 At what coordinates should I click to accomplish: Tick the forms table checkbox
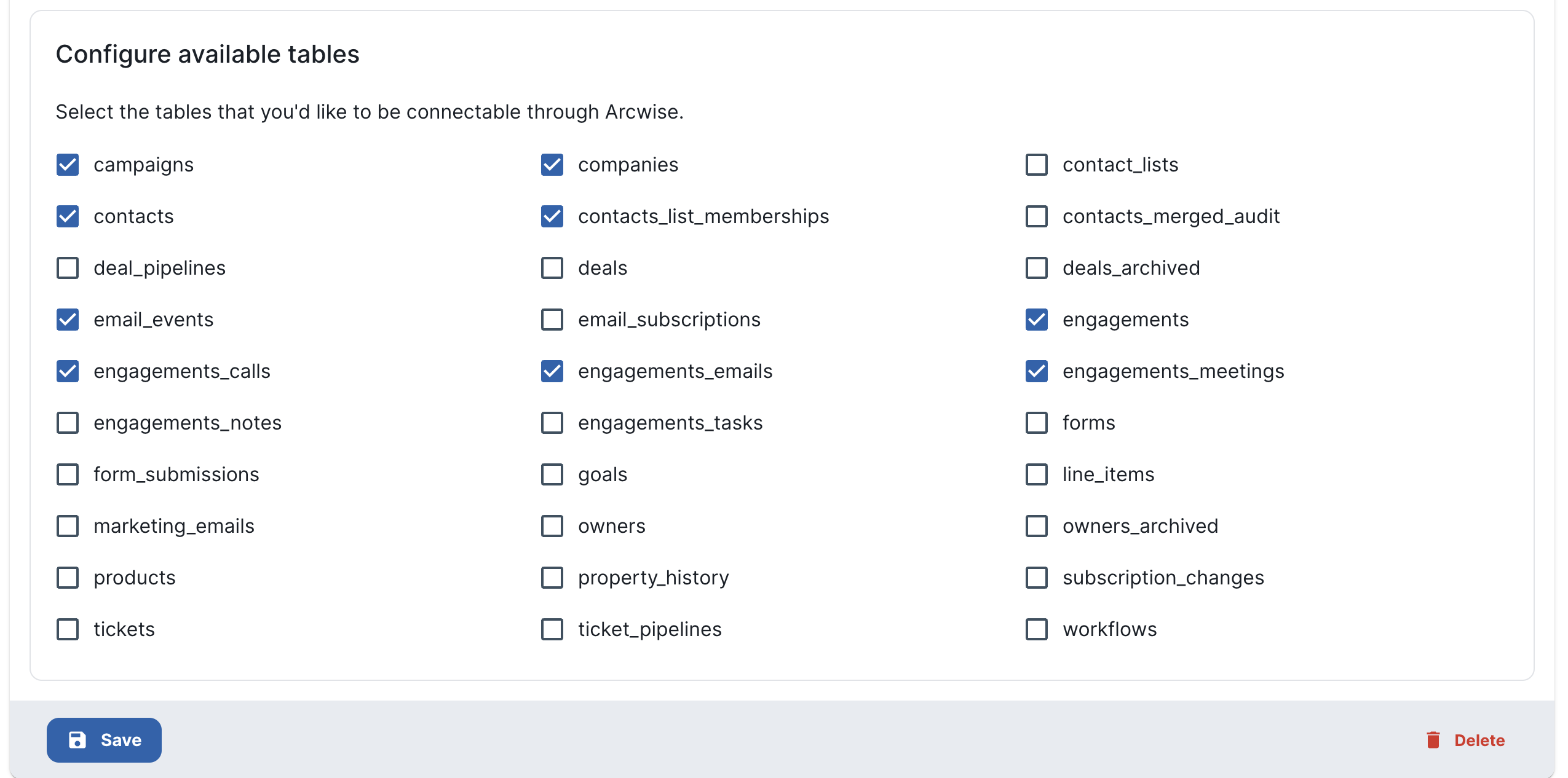(x=1037, y=423)
